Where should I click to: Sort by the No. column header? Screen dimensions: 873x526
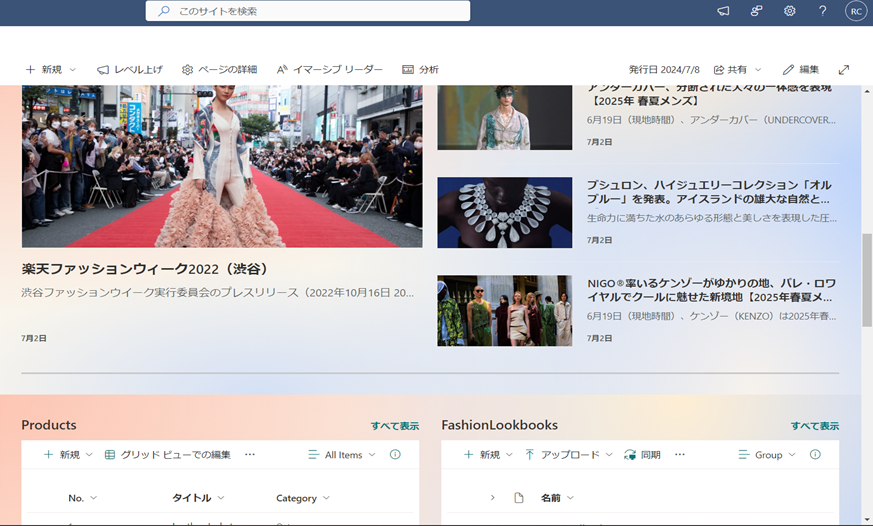82,498
